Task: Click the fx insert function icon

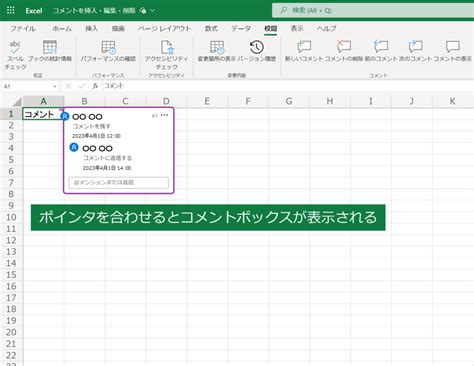Action: pos(95,86)
